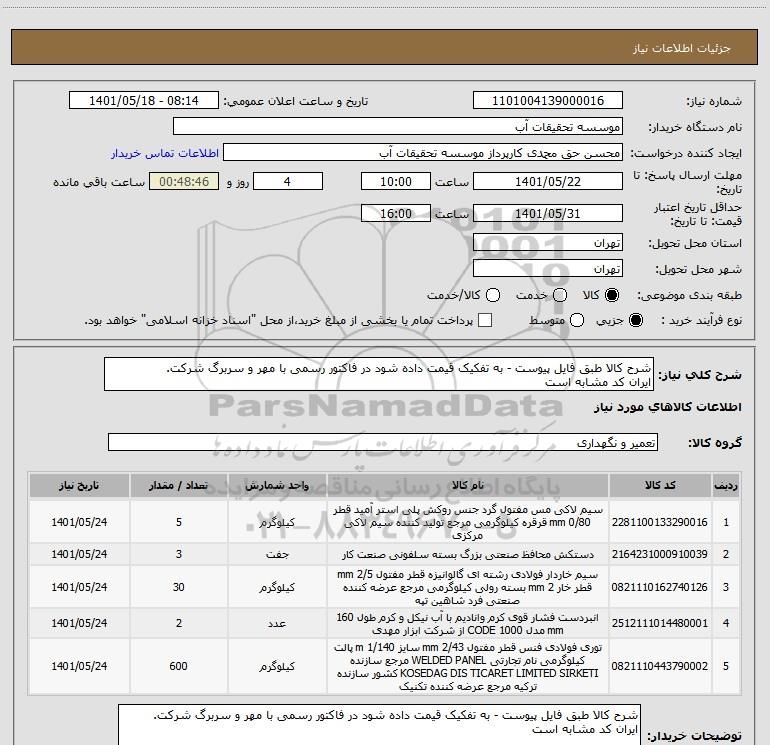
Task: Click the تاریخ نیاز column header
Action: pos(79,485)
